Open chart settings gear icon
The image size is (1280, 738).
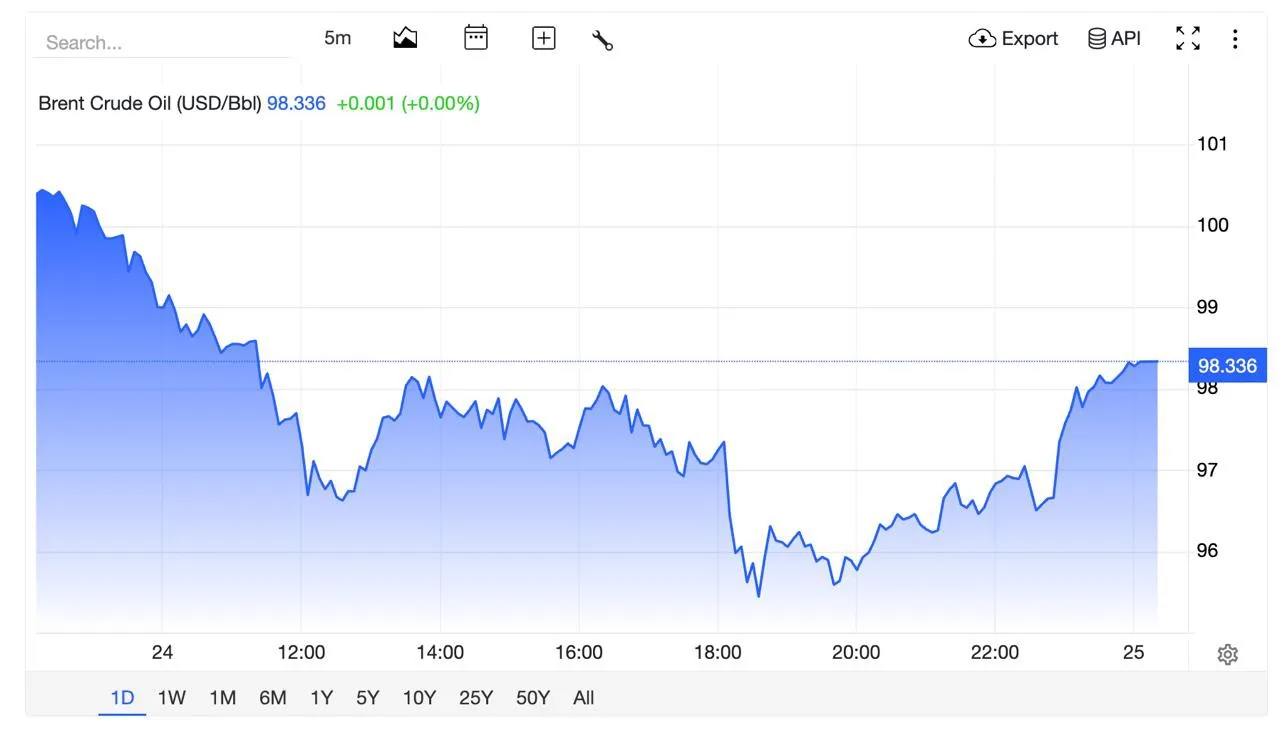pos(1228,654)
